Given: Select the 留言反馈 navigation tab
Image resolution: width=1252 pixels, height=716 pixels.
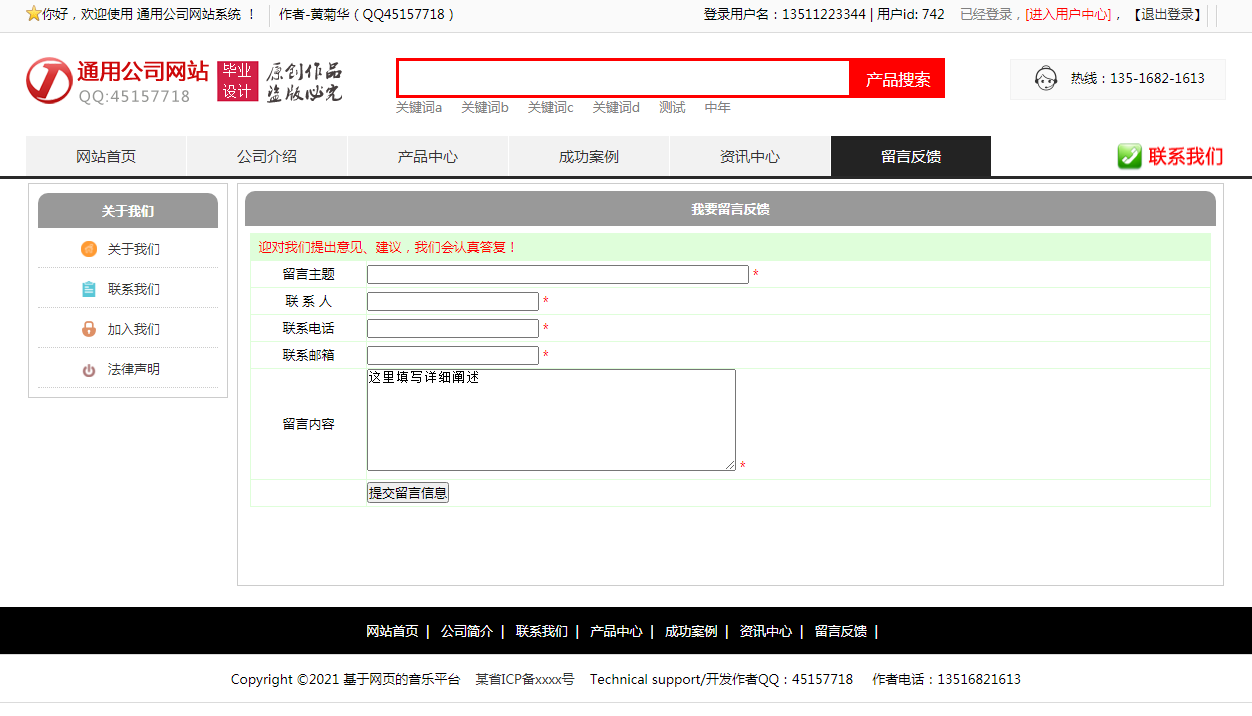Looking at the screenshot, I should 911,156.
